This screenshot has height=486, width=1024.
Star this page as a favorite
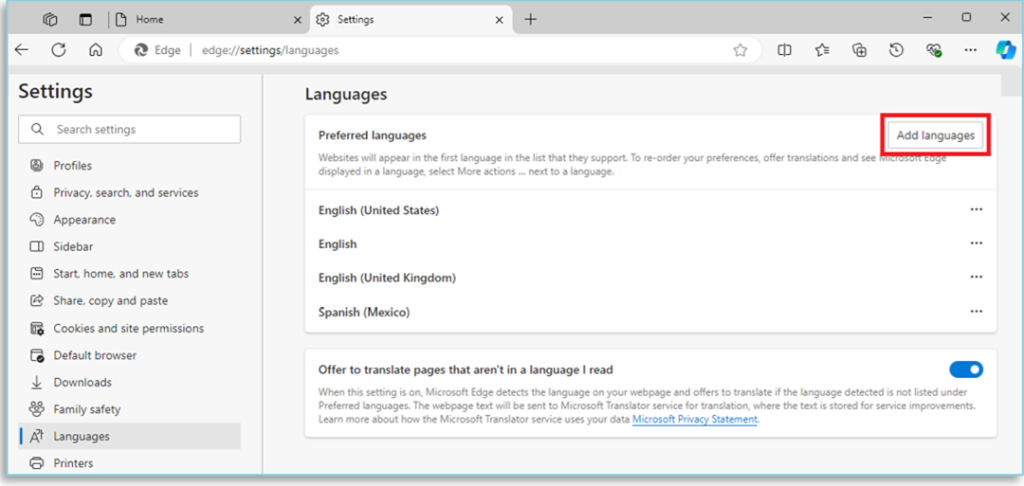pos(740,50)
